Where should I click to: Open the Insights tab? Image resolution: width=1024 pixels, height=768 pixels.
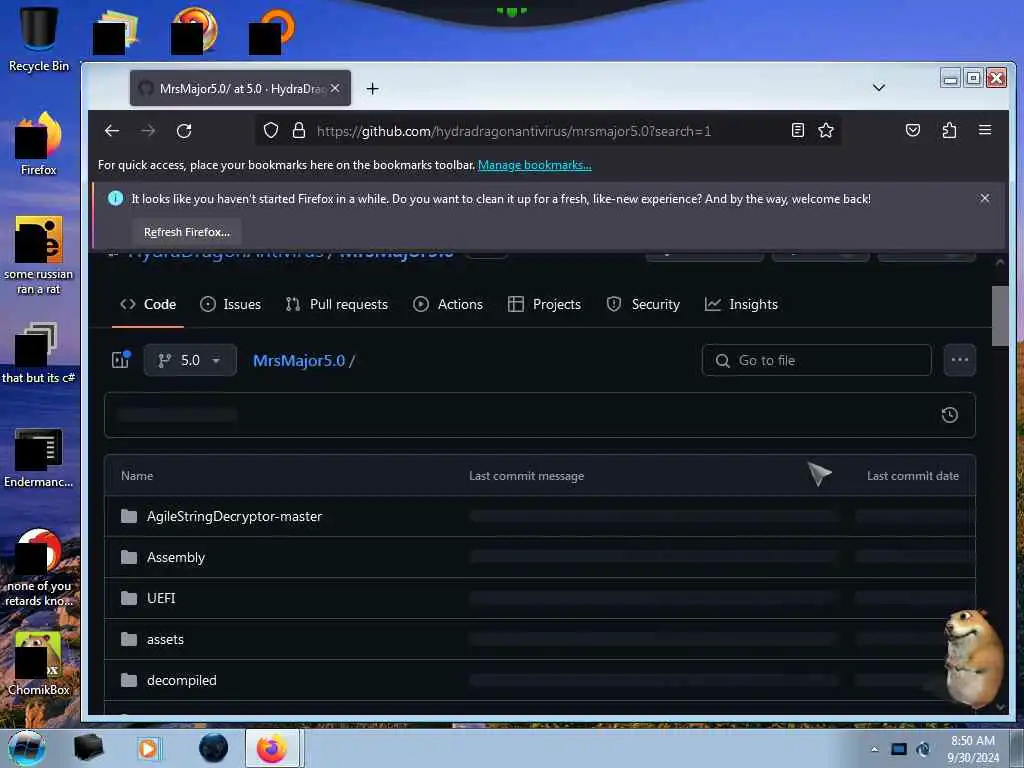point(741,304)
